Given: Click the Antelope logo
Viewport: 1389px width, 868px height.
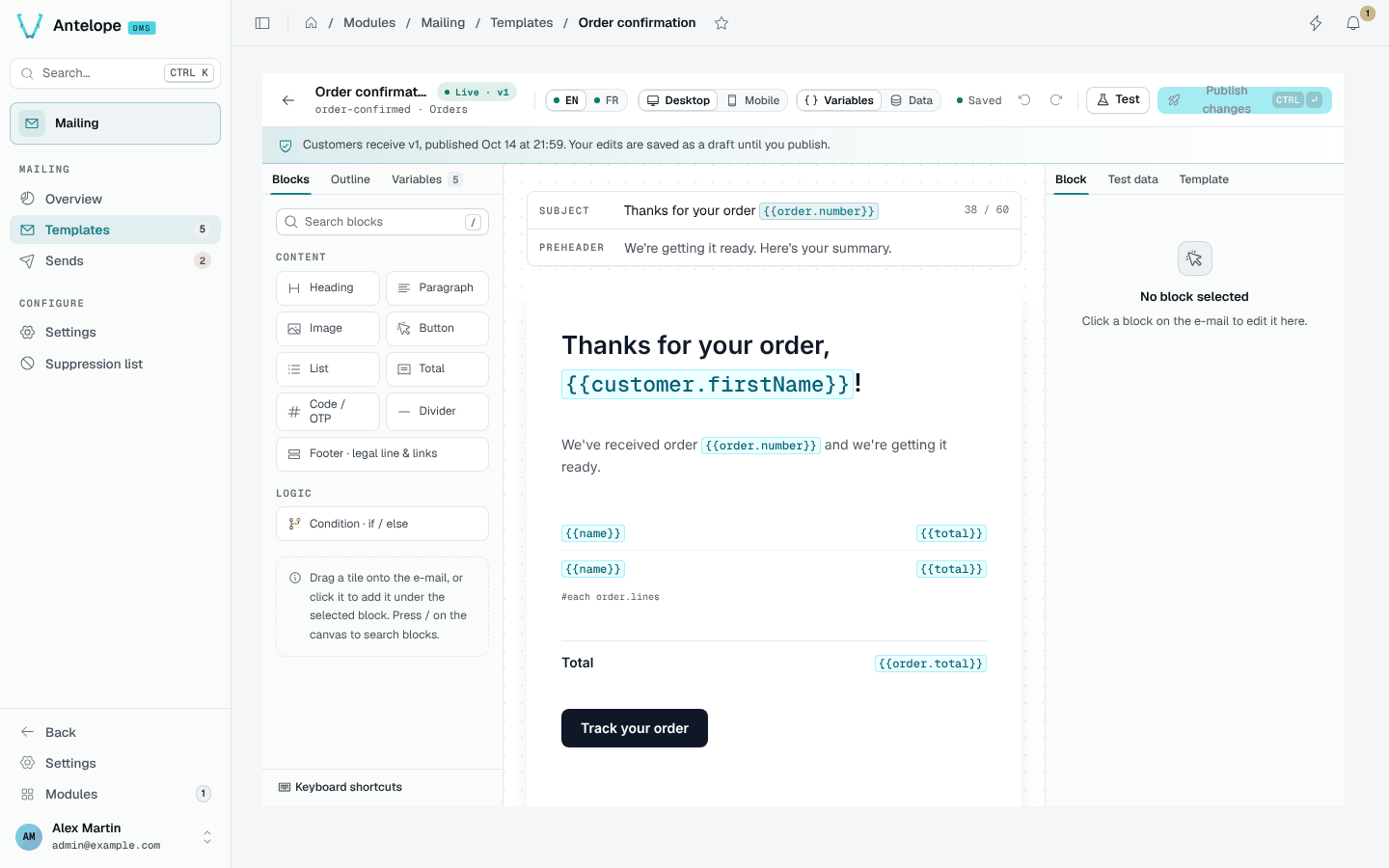Looking at the screenshot, I should click(30, 26).
